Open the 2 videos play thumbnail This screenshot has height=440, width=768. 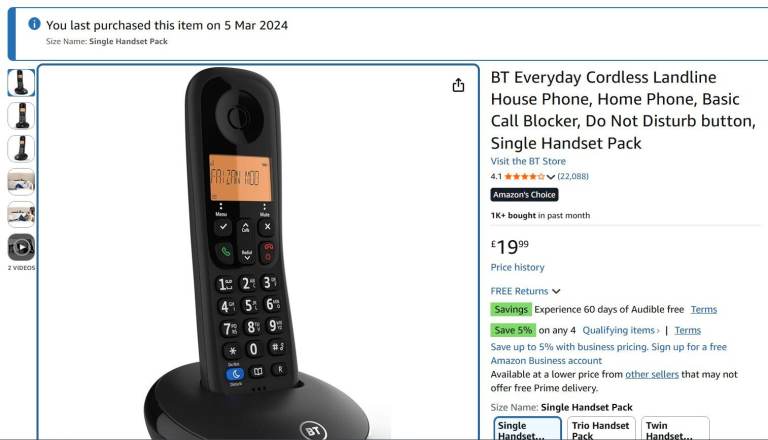click(21, 247)
